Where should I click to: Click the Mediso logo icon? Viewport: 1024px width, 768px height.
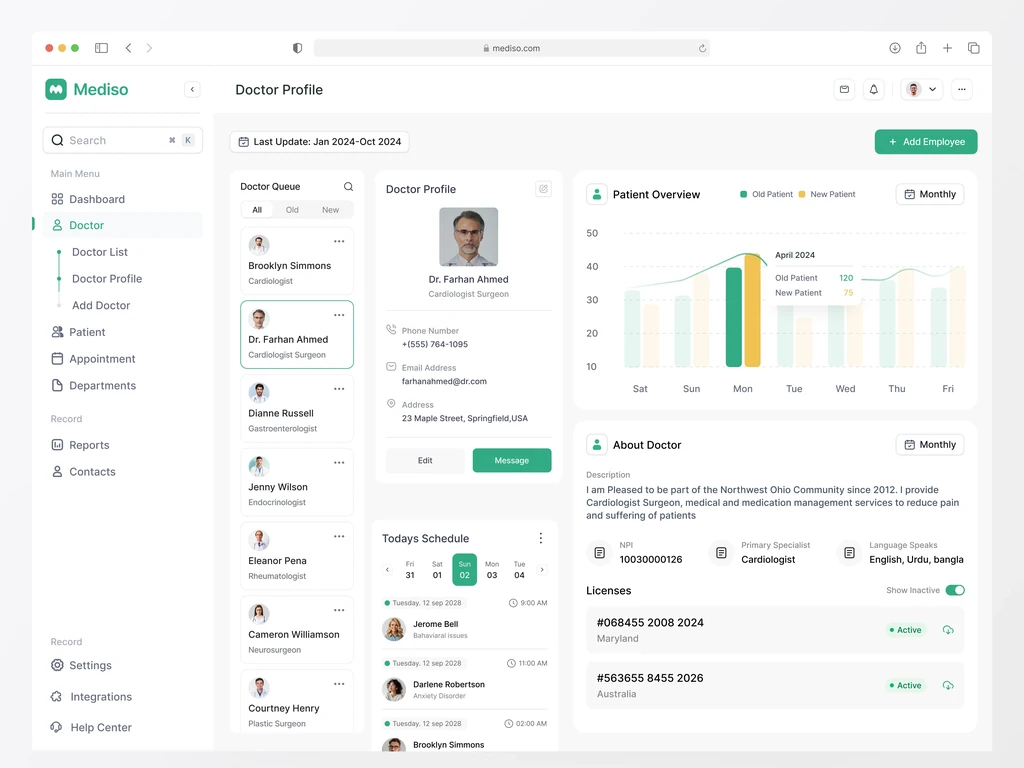[x=56, y=89]
